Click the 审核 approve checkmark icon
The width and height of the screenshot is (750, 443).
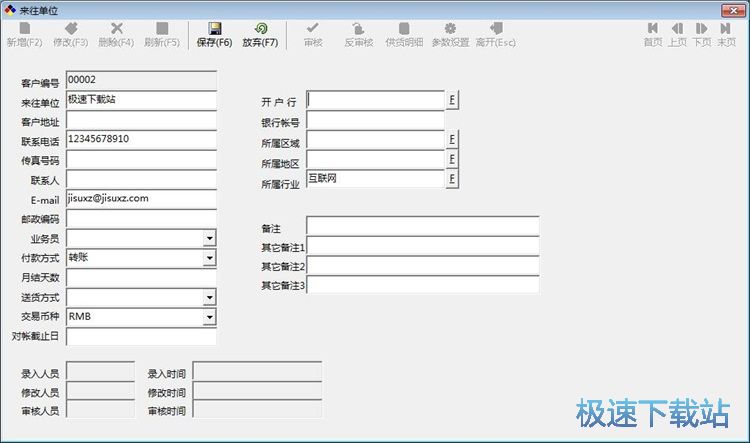[x=313, y=28]
